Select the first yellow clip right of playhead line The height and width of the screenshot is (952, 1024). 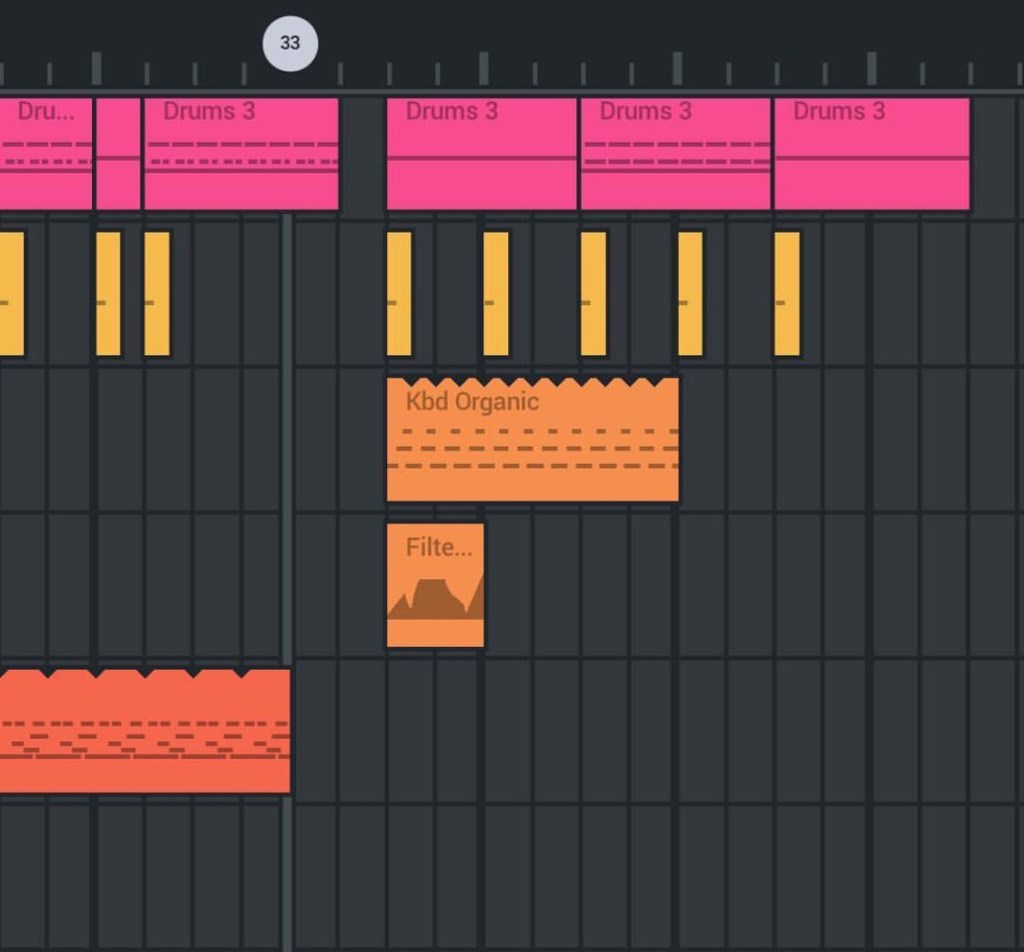[x=399, y=294]
